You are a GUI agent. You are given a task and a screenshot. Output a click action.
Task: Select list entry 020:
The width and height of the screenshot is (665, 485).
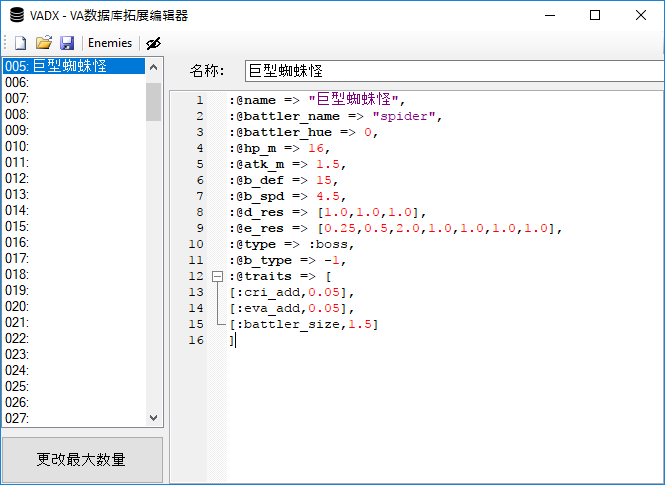pos(74,307)
